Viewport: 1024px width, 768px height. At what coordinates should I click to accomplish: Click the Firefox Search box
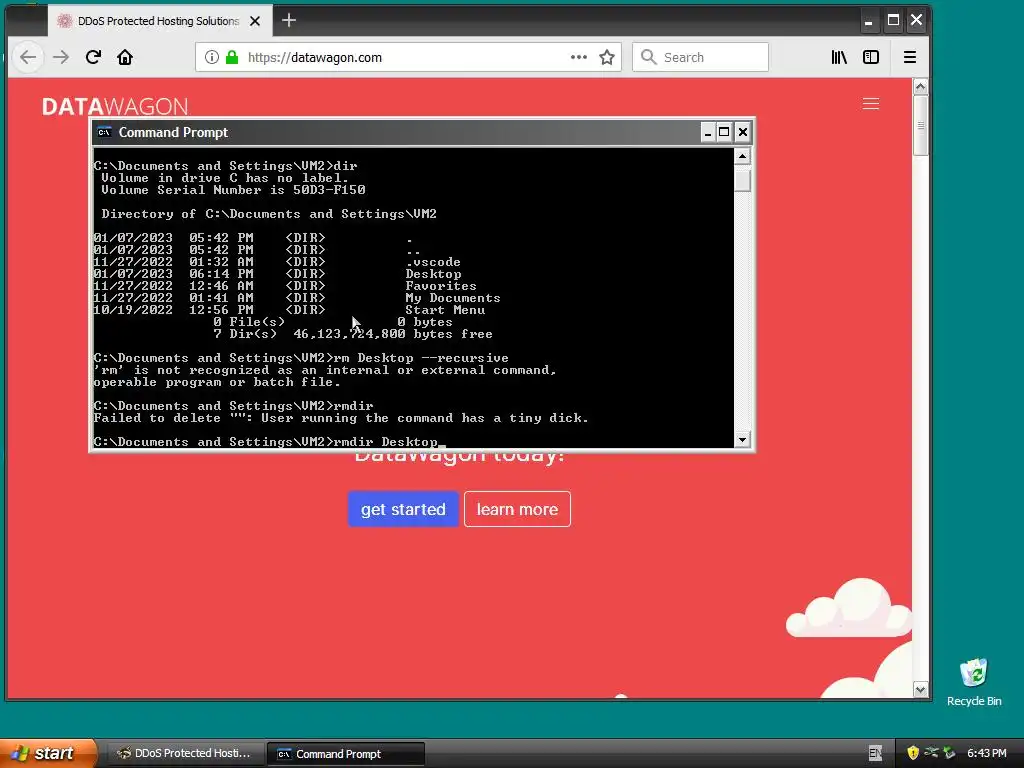coord(700,57)
